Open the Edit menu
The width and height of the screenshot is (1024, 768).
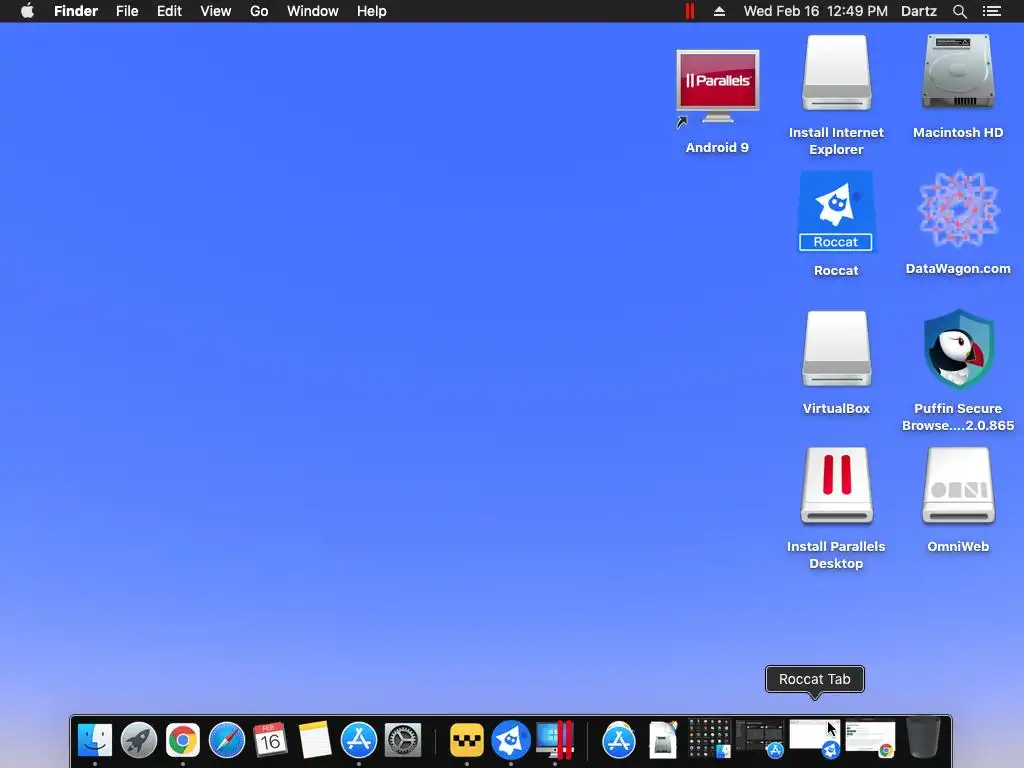coord(169,11)
